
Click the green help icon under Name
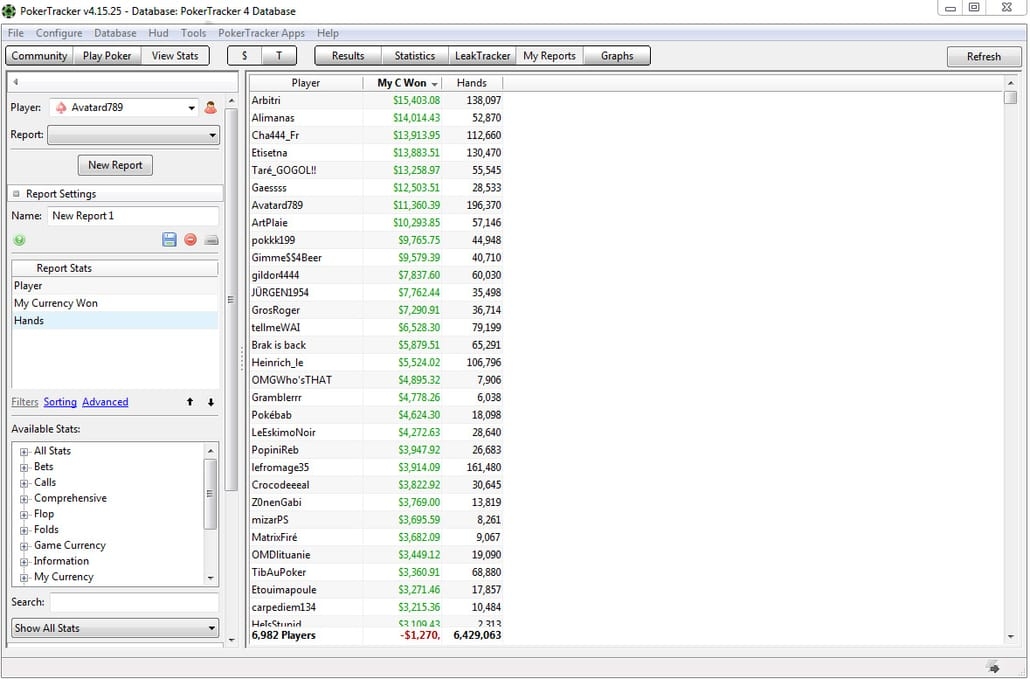point(19,240)
